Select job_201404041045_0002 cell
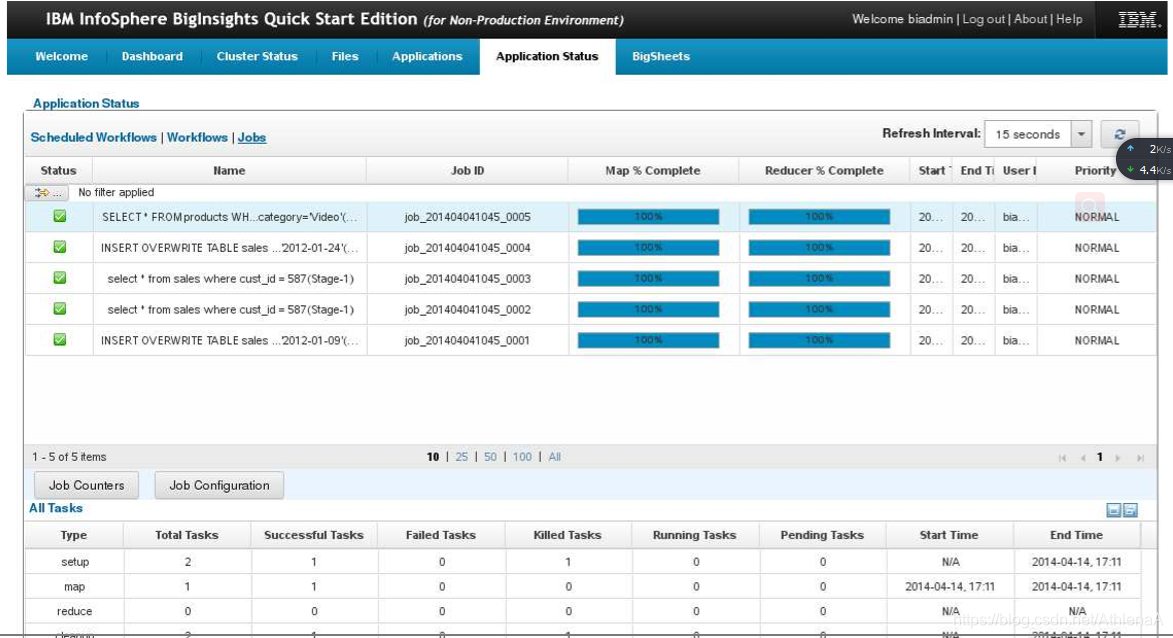Screen dimensions: 1173x638 point(468,310)
